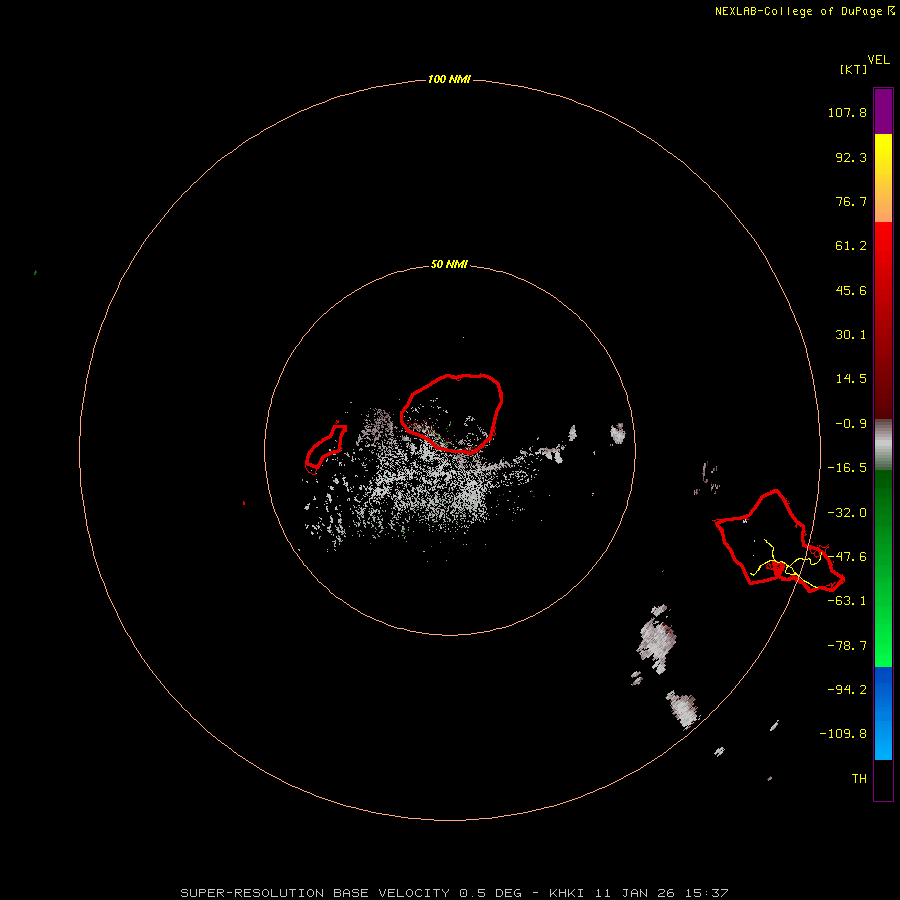Image resolution: width=900 pixels, height=900 pixels.
Task: Click the 76.7 legend value
Action: click(x=851, y=201)
